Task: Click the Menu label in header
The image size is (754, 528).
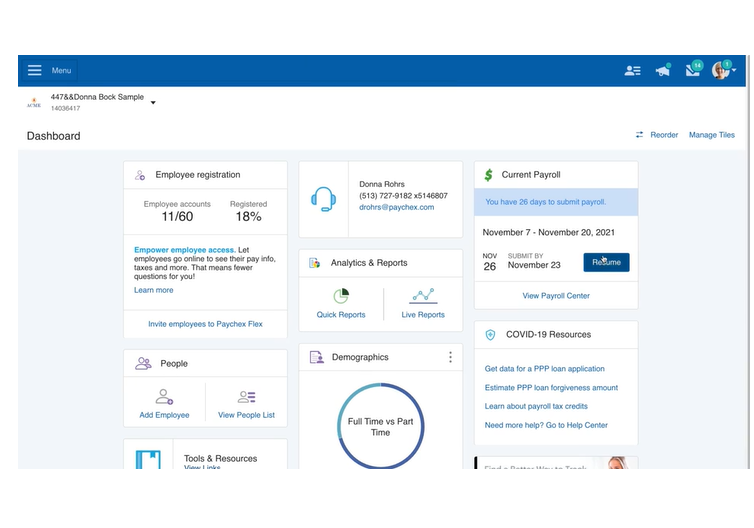Action: 61,70
